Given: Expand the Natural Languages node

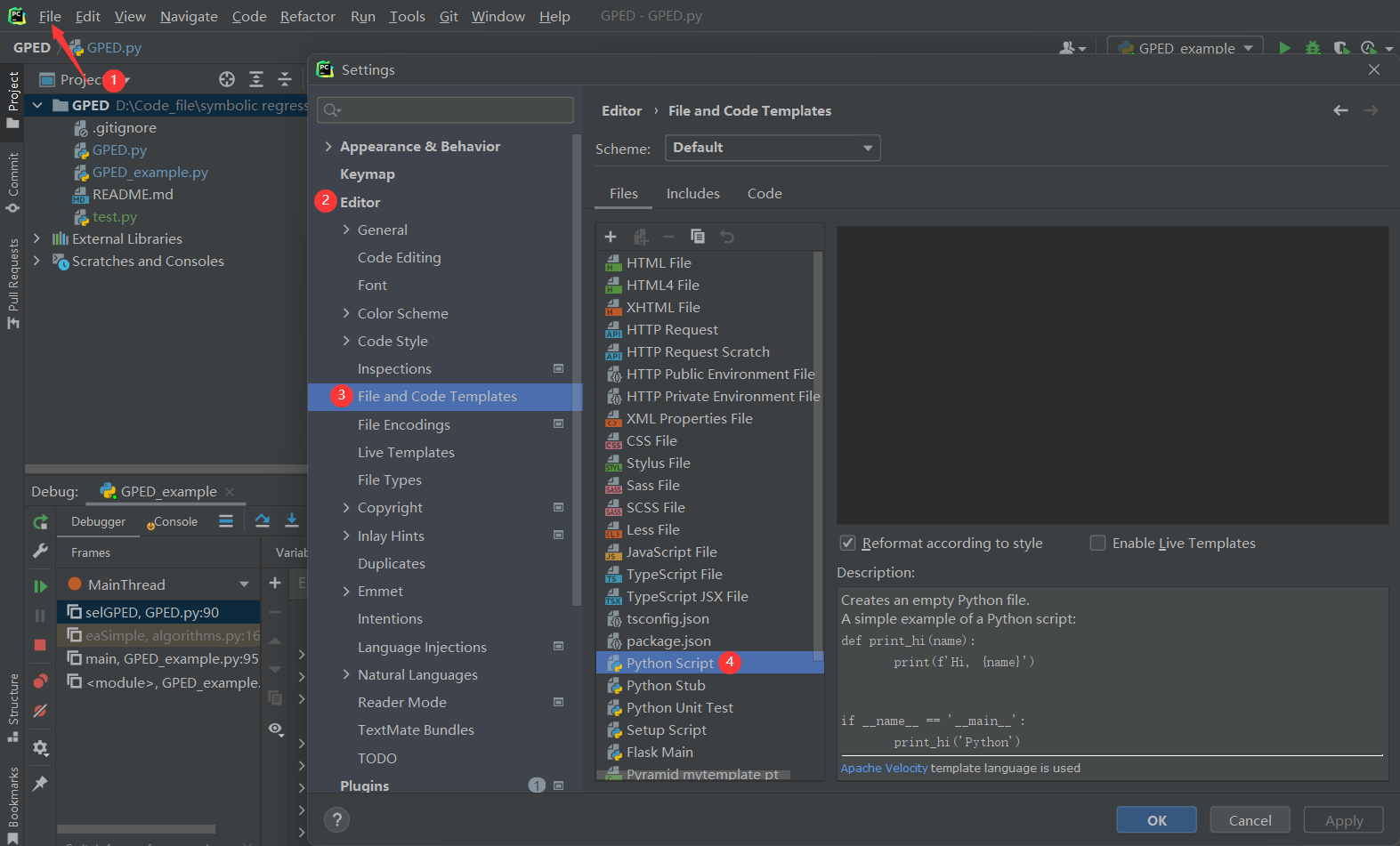Looking at the screenshot, I should click(x=346, y=674).
